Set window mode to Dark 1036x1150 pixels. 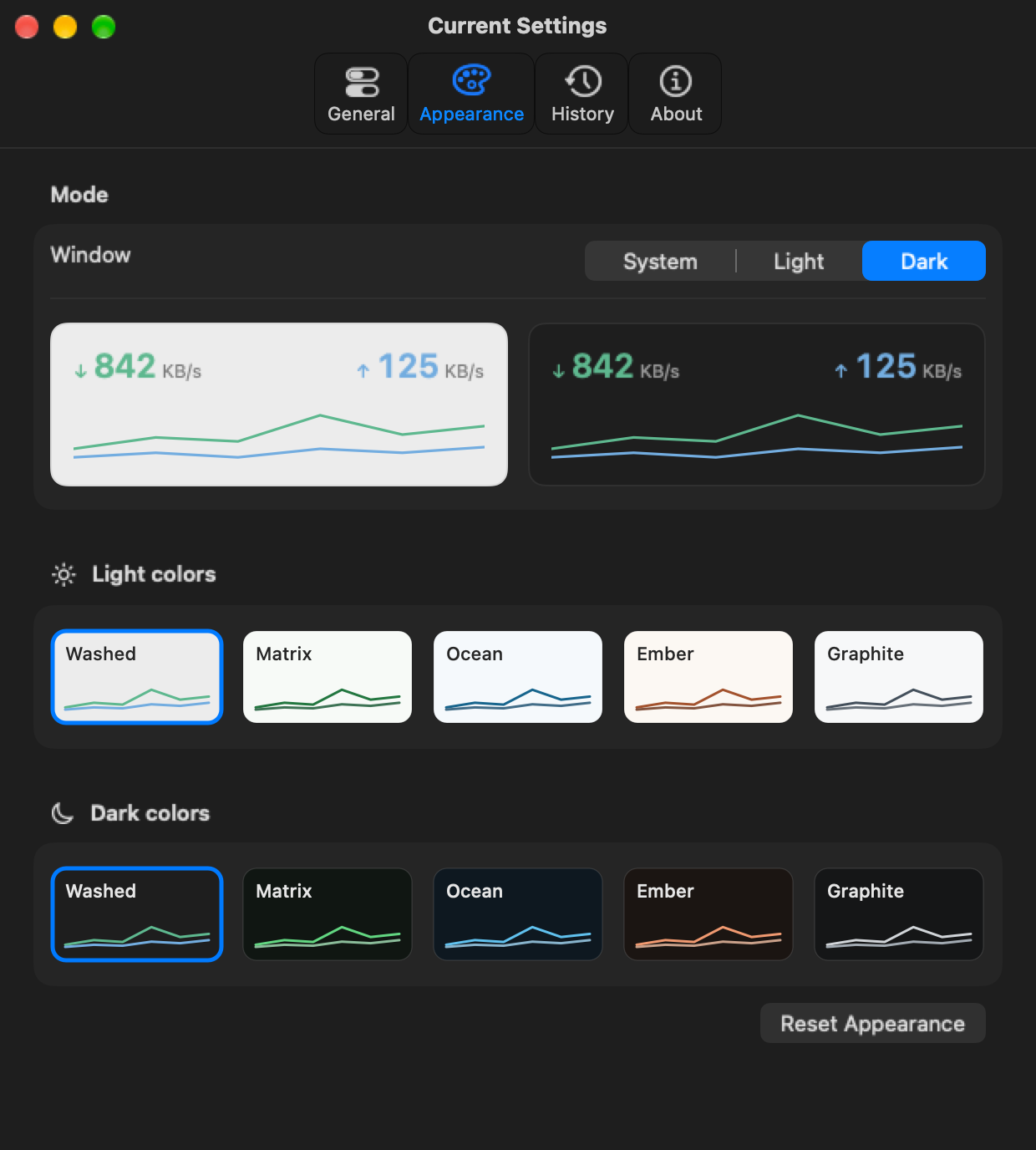(924, 261)
